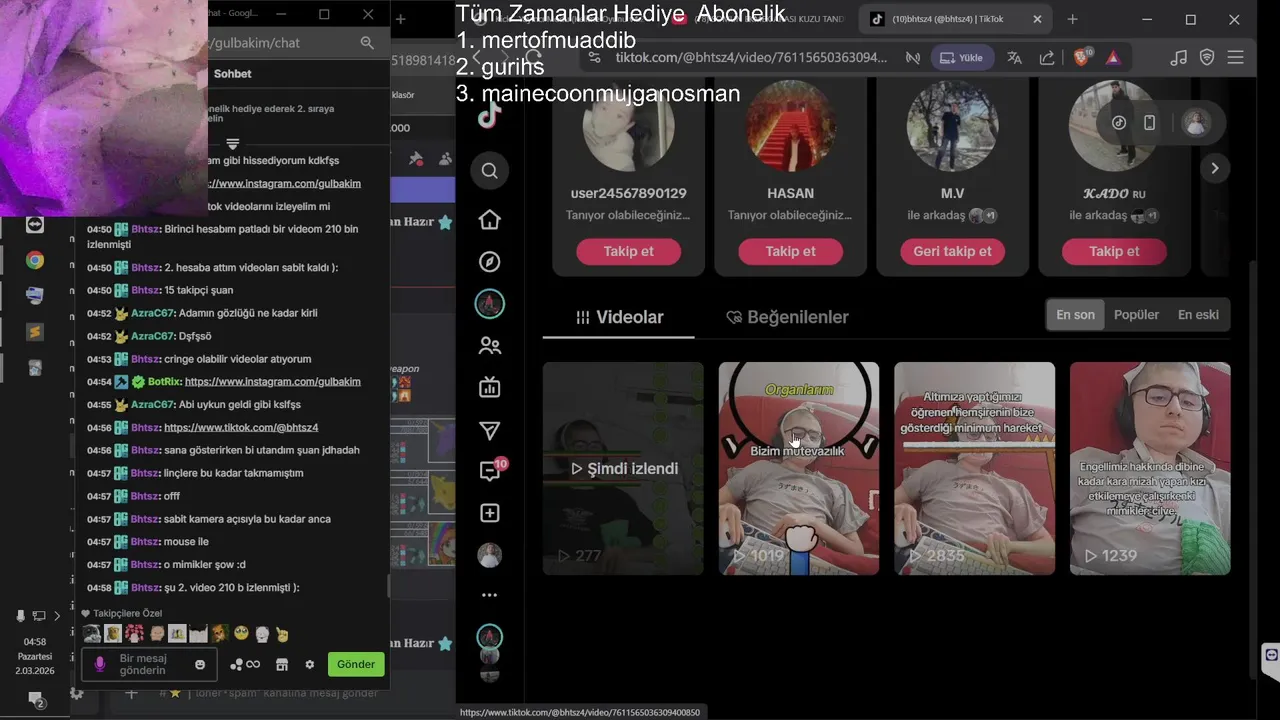Open TikTok LIVE icon in the sidebar
Viewport: 1280px width, 720px height.
489,387
